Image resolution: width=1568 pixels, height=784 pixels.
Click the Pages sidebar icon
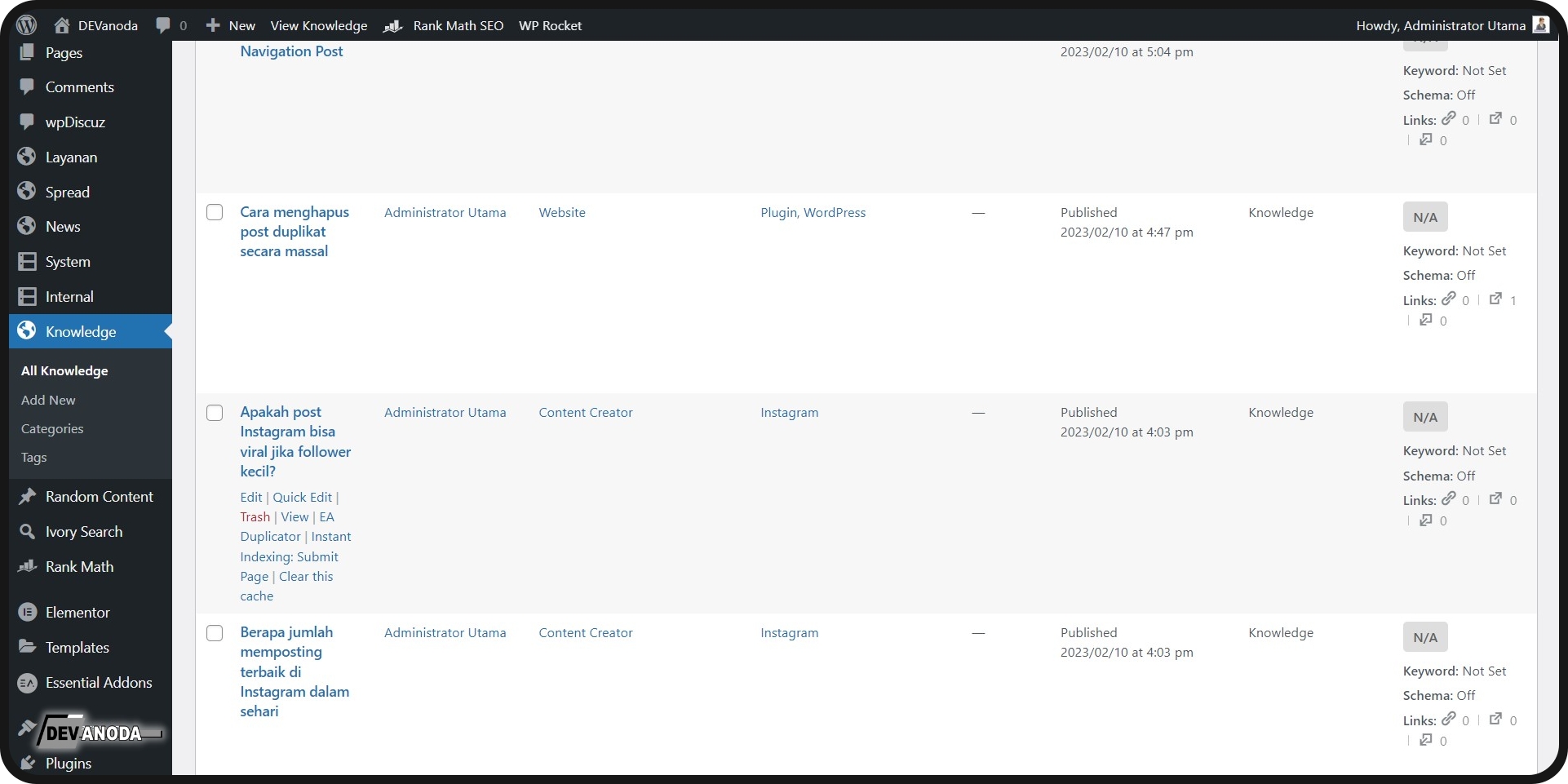pyautogui.click(x=27, y=52)
